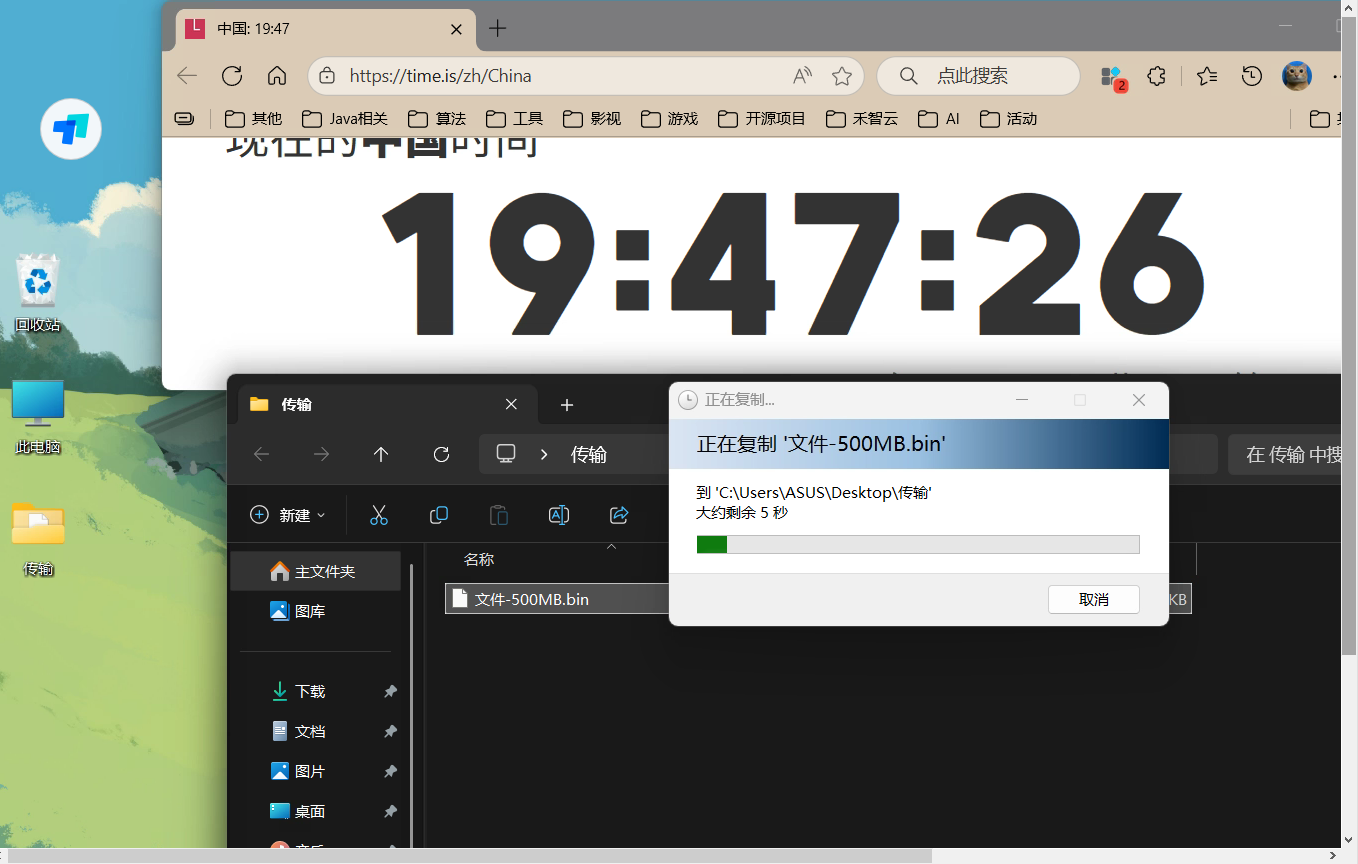
Task: Open the blue app icon on desktop
Action: click(x=71, y=128)
